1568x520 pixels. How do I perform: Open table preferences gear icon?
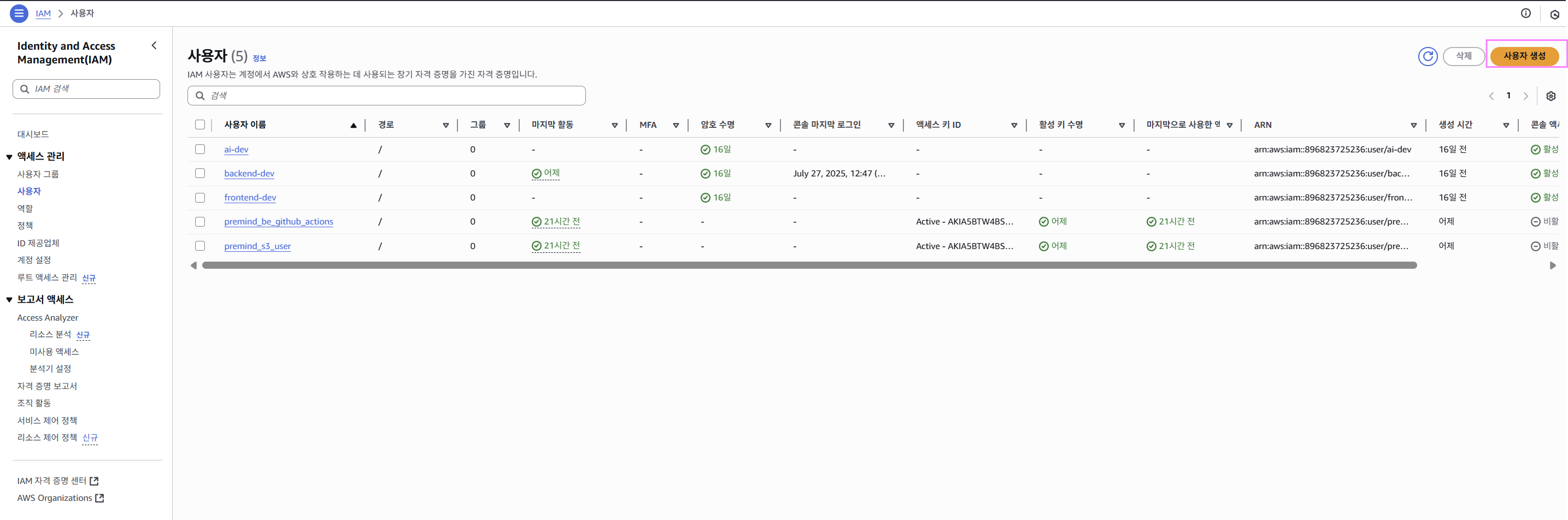pos(1551,96)
